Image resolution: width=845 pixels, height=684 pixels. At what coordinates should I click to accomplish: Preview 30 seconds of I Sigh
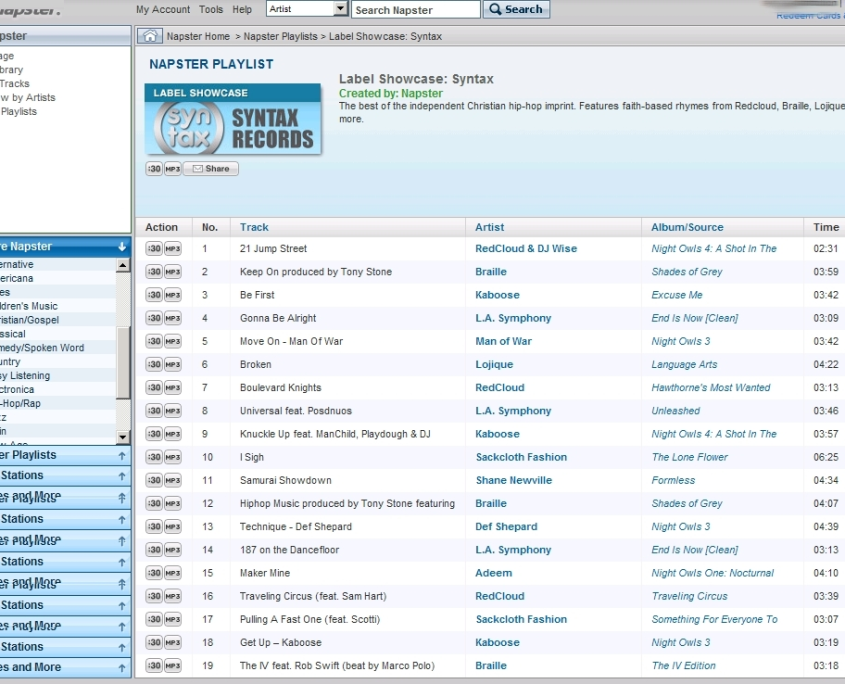[x=154, y=457]
